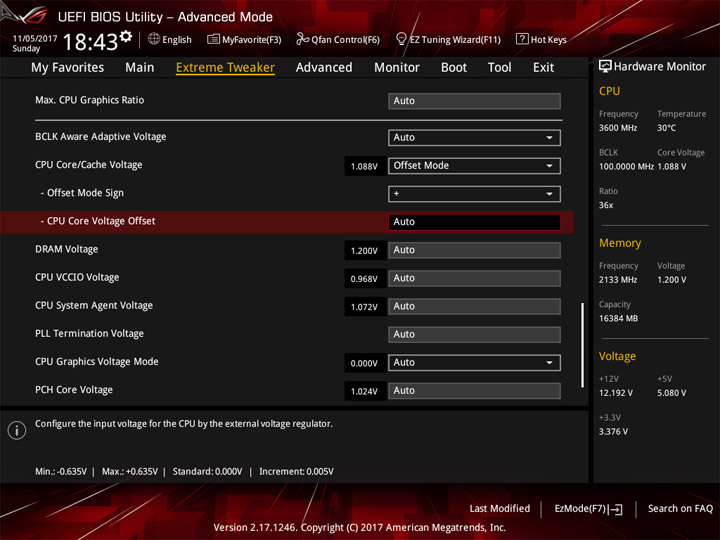Viewport: 720px width, 540px height.
Task: Switch to EzMode(F7)
Action: 588,509
